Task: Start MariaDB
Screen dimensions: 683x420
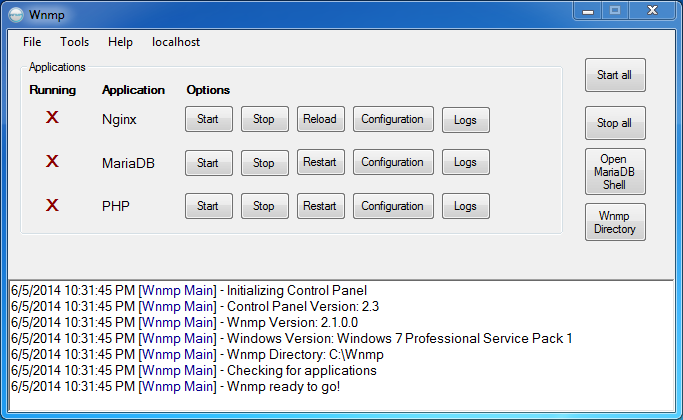Action: (209, 163)
